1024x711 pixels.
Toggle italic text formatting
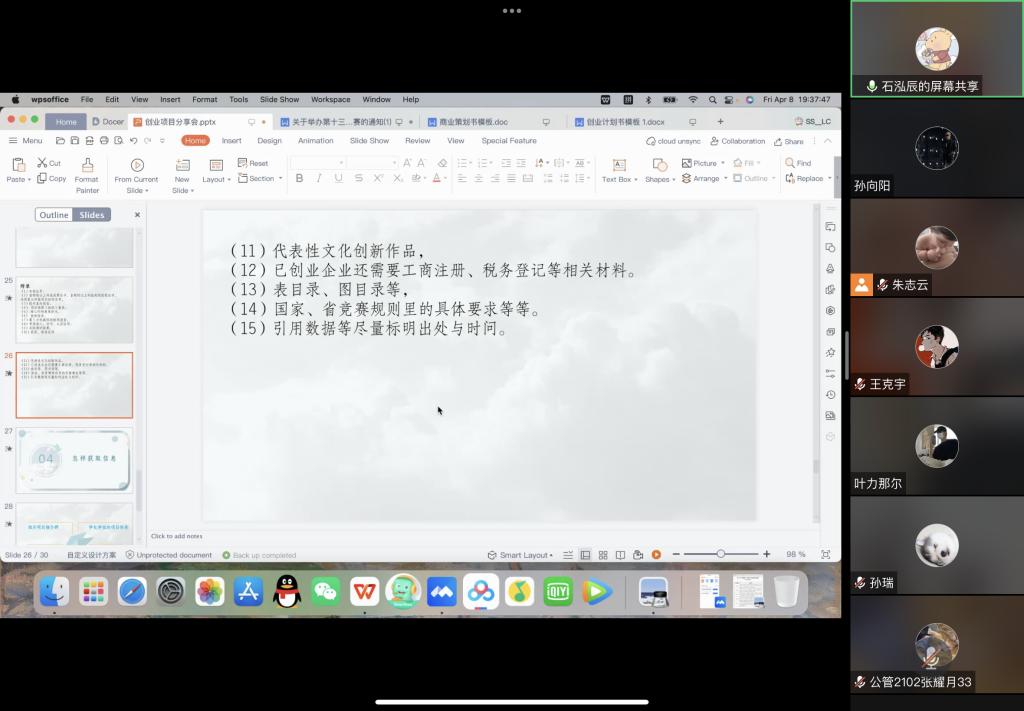319,178
